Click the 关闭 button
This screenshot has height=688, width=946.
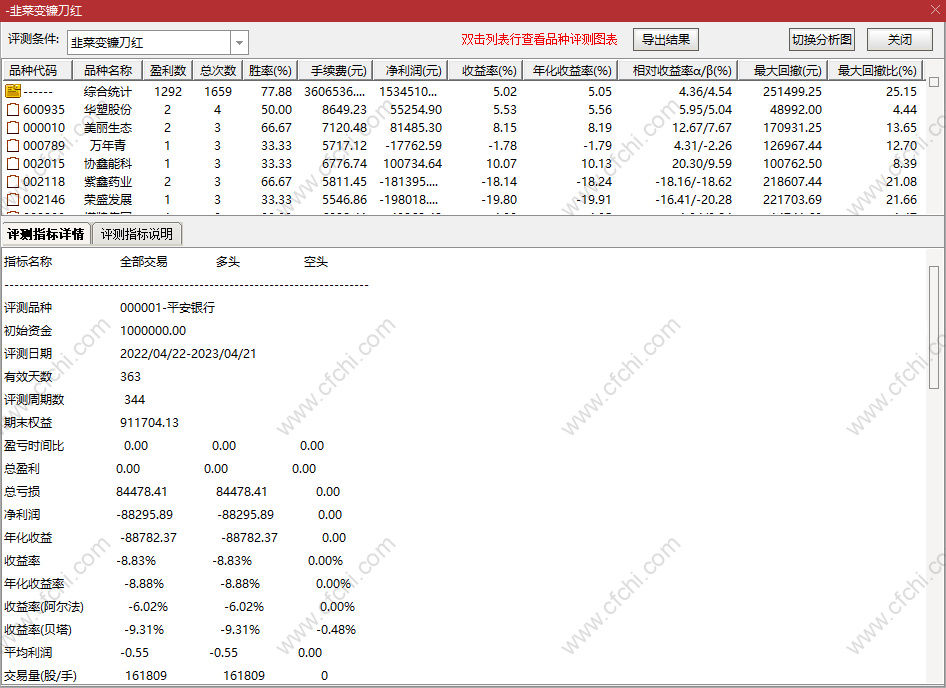tap(900, 40)
